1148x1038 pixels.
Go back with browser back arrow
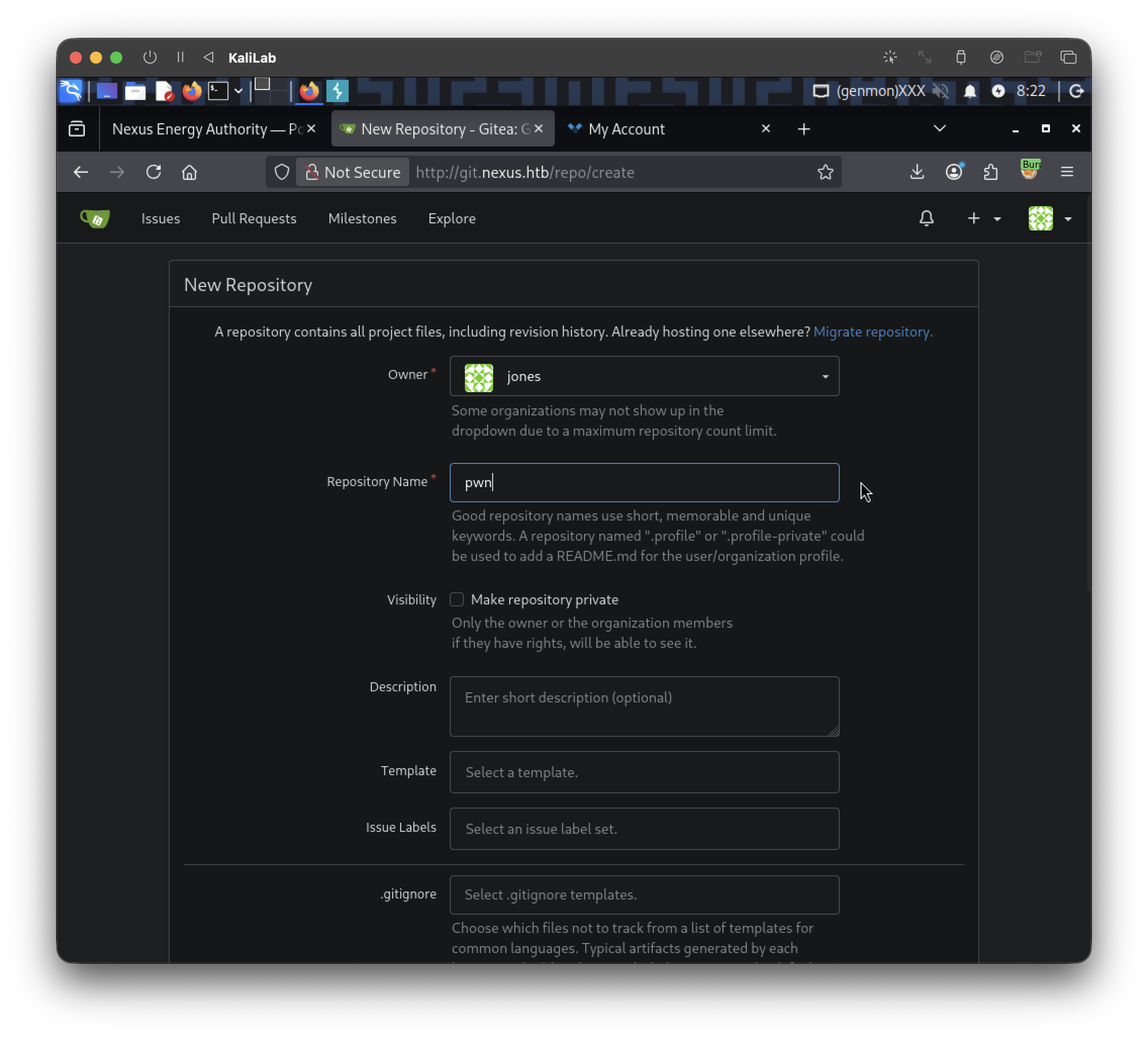pyautogui.click(x=80, y=172)
